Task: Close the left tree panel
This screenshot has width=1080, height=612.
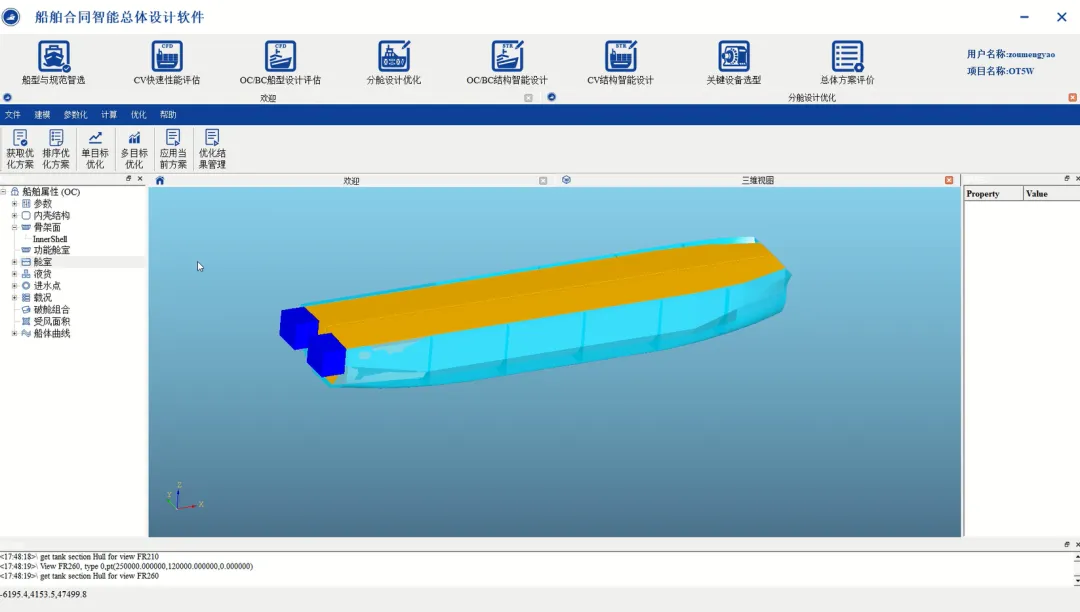Action: [140, 178]
